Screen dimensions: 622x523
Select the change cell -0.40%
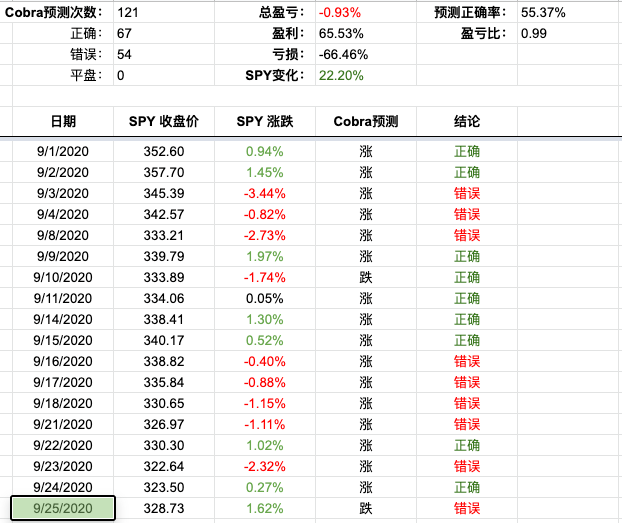[x=265, y=361]
